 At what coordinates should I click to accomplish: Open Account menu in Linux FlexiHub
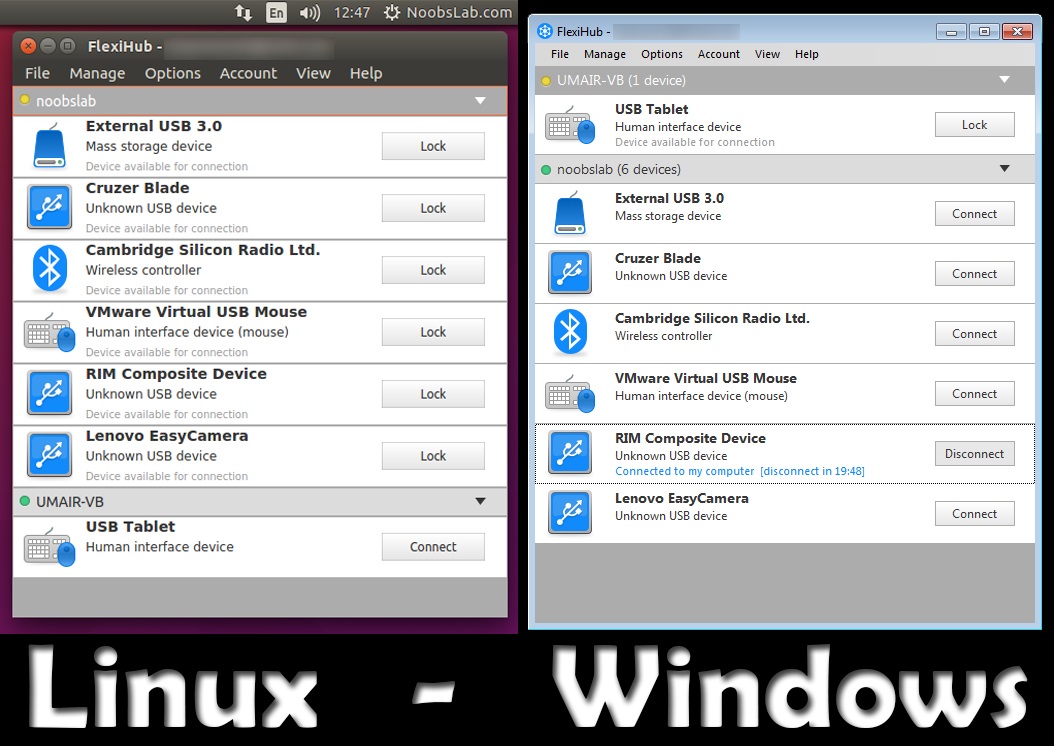click(248, 73)
